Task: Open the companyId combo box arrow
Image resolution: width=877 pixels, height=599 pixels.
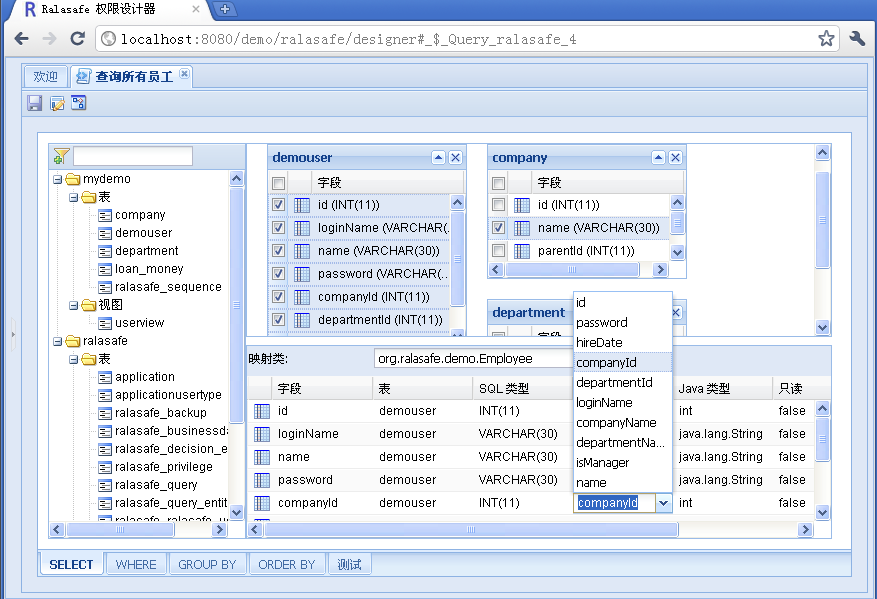Action: coord(664,503)
